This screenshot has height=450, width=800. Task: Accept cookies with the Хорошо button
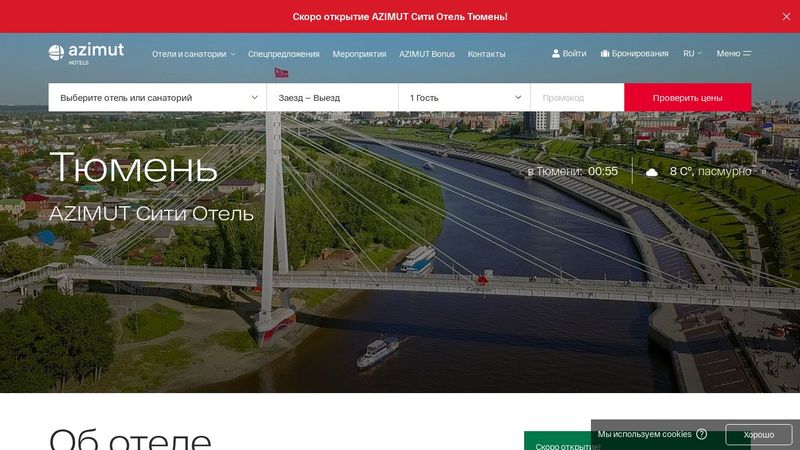coord(759,435)
